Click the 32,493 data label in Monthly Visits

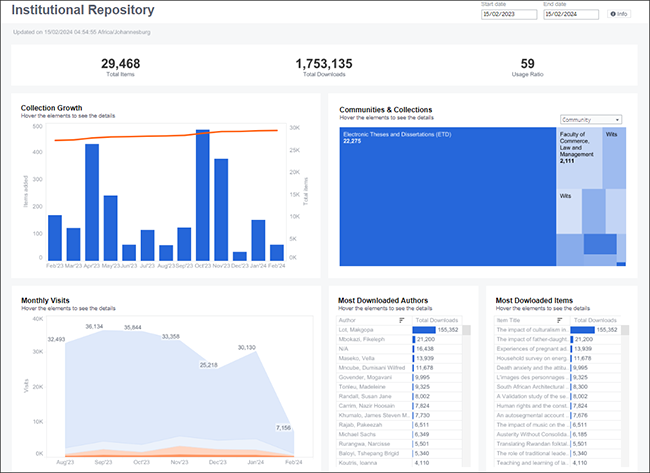point(56,339)
